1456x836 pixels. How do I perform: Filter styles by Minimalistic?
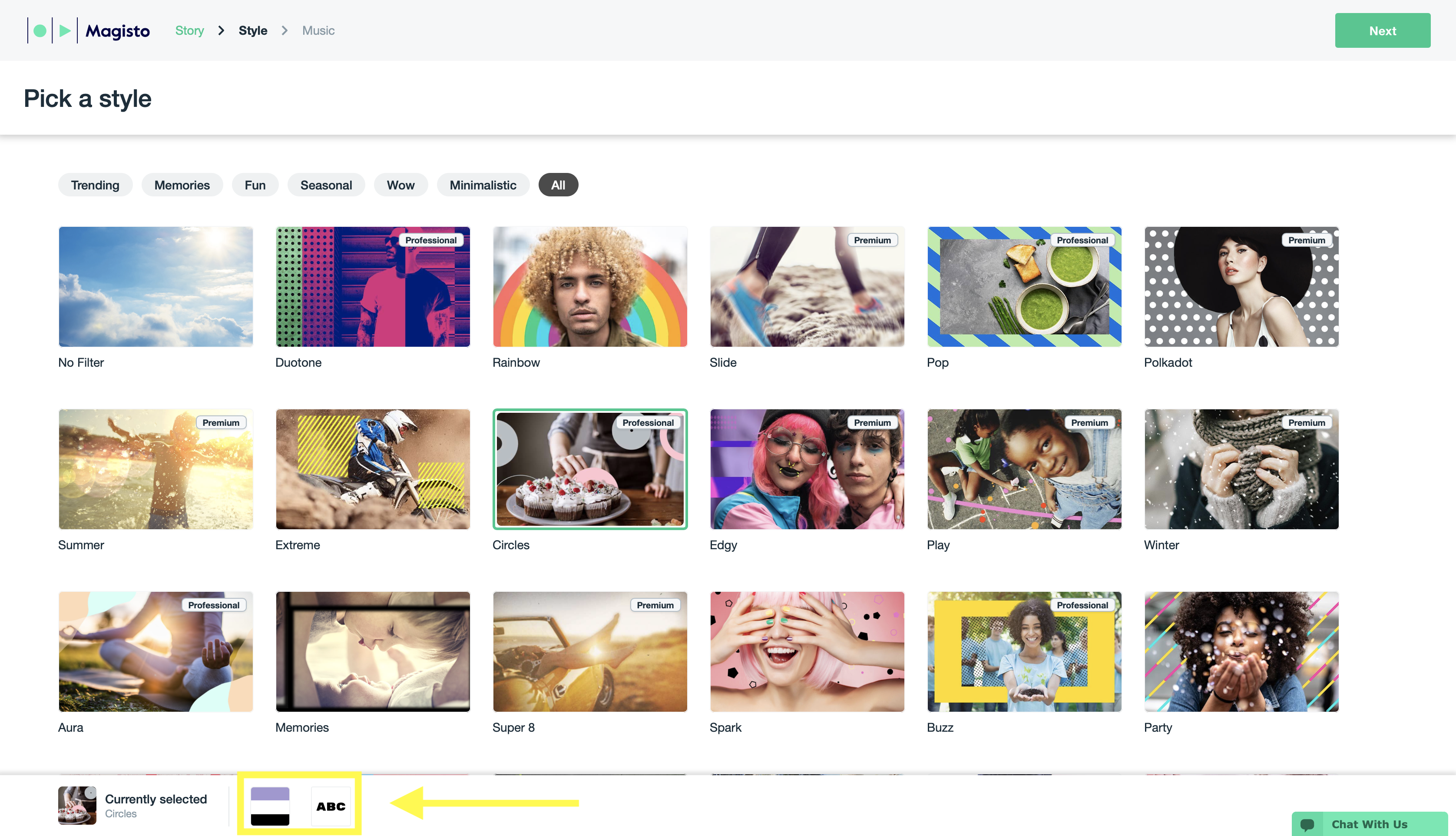483,185
